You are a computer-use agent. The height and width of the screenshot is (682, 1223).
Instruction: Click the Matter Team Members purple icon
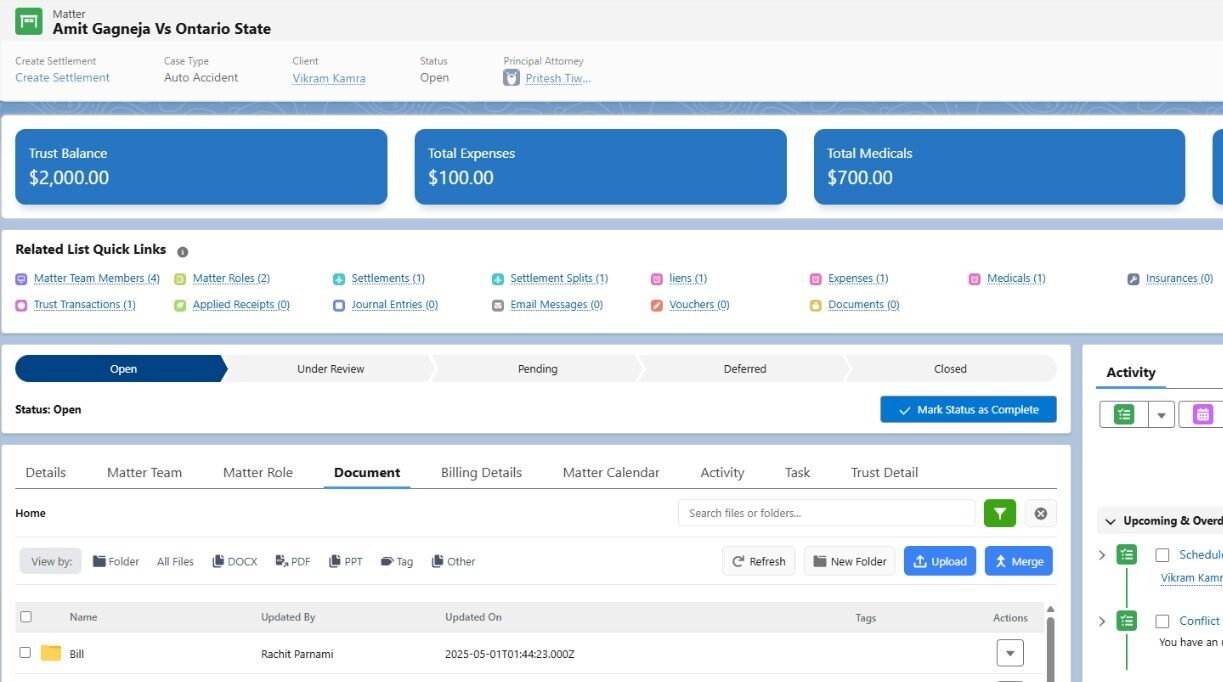coord(21,279)
